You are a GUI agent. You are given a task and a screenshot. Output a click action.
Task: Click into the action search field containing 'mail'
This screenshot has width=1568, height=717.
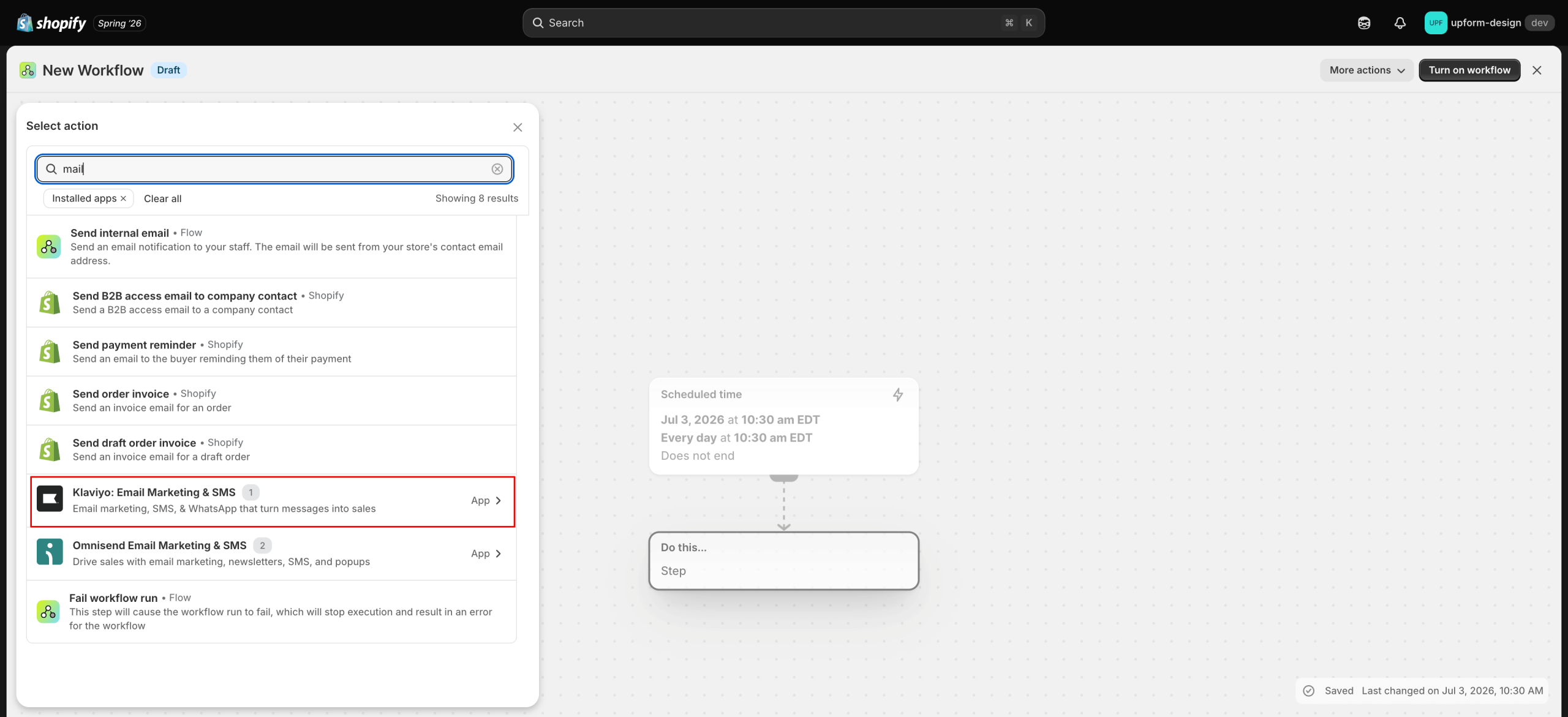coord(274,169)
